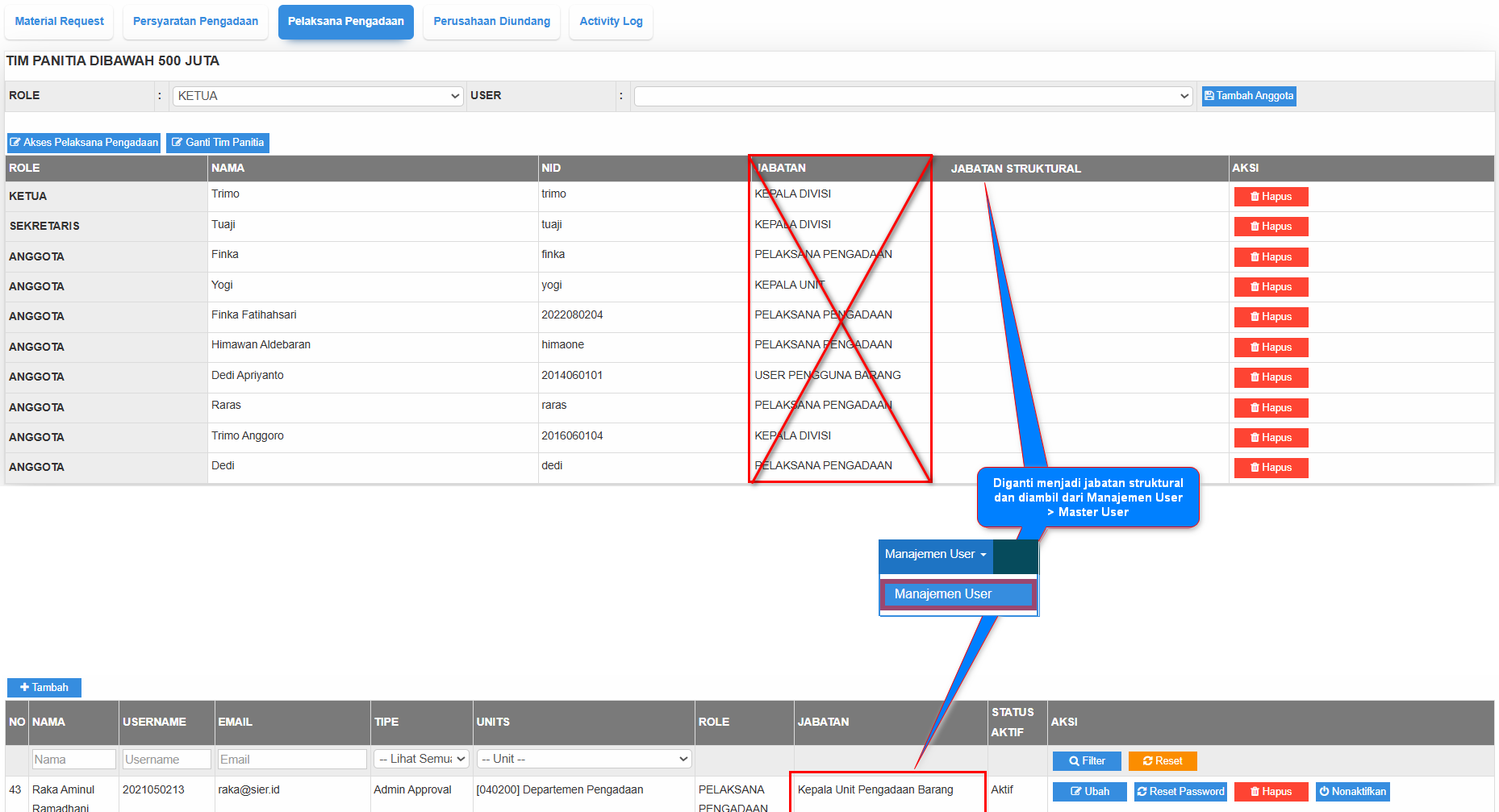Click Nonaktifkan power button for Raka
This screenshot has width=1499, height=812.
1352,792
